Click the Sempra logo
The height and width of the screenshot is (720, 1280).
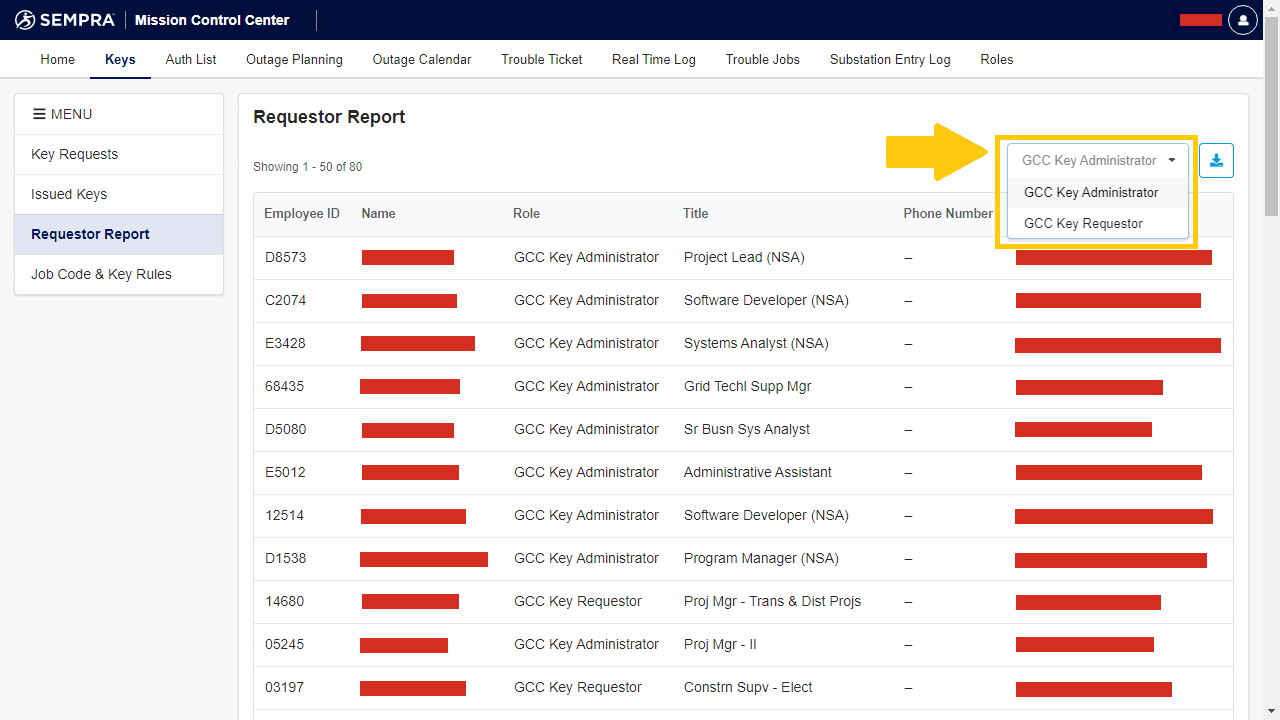click(x=65, y=20)
